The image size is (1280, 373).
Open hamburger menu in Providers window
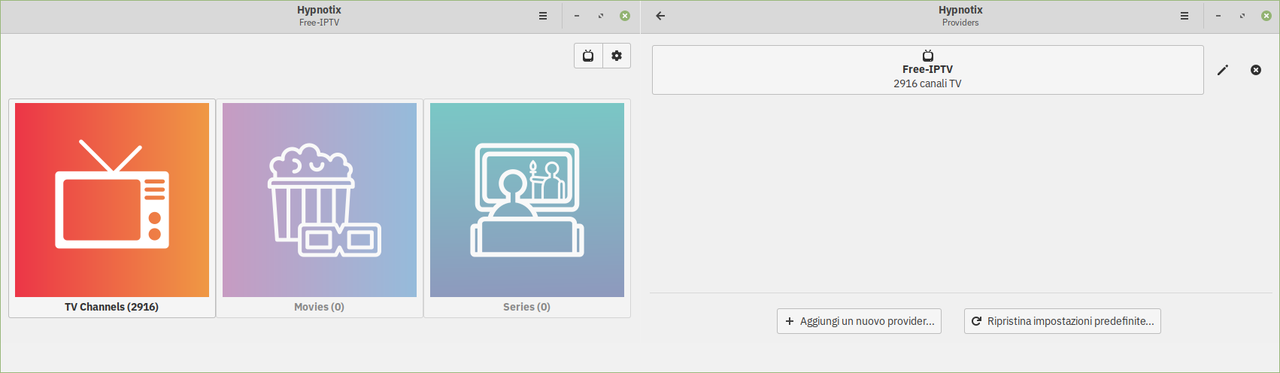click(1184, 16)
